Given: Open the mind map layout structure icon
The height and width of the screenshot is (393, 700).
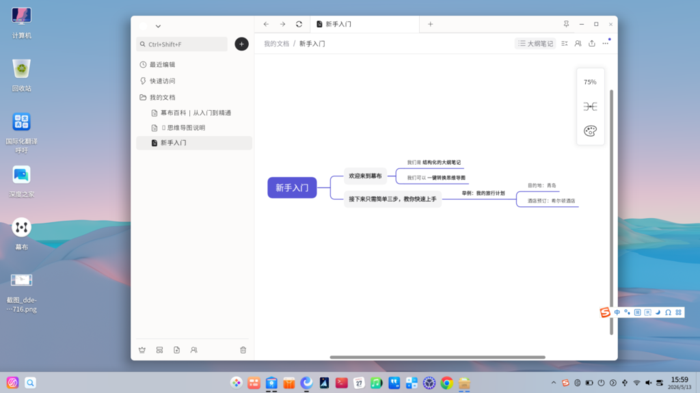Looking at the screenshot, I should [x=590, y=106].
